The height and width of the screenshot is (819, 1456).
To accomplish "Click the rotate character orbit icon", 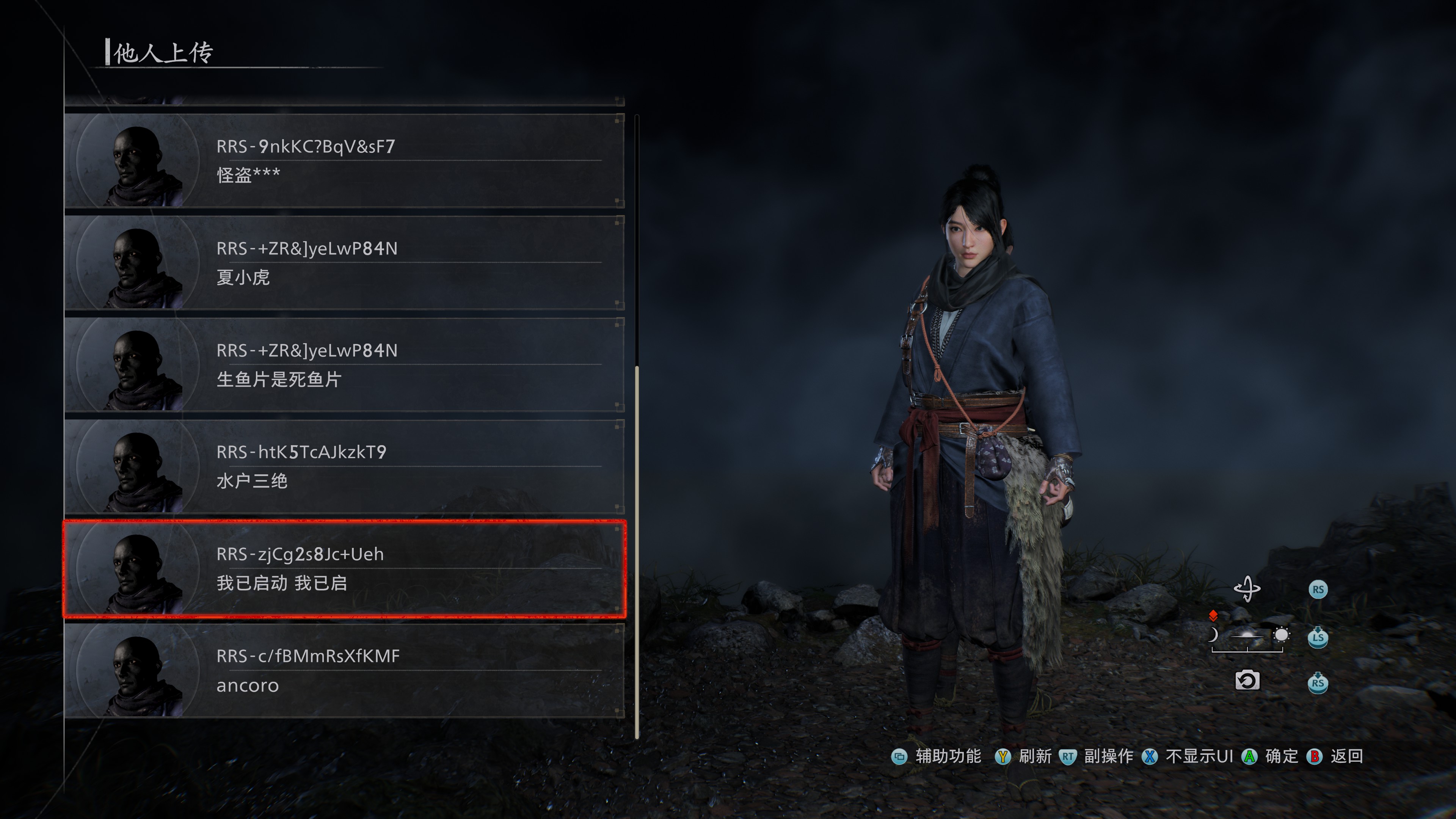I will (x=1247, y=590).
